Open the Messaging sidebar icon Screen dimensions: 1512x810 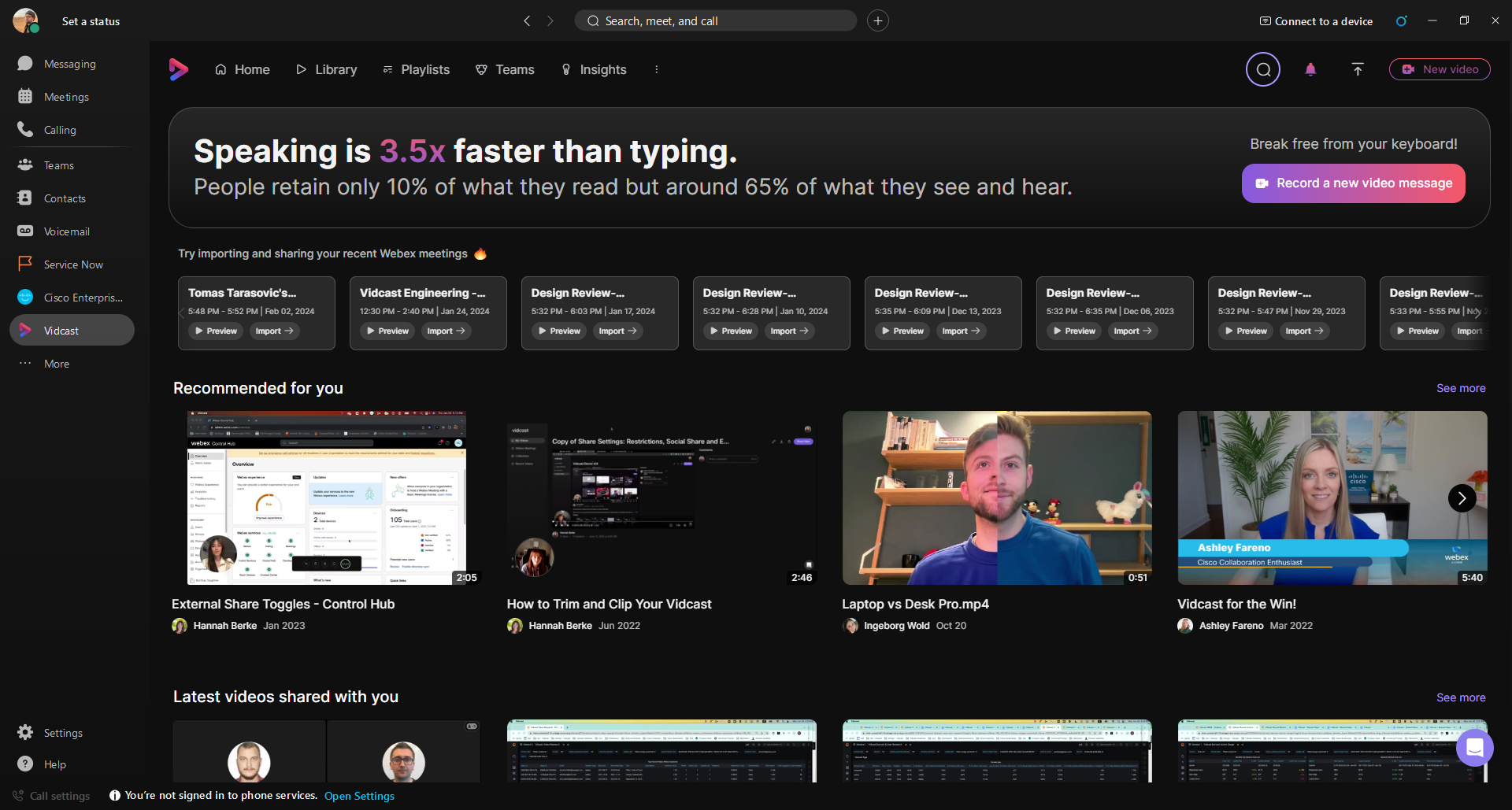pos(25,63)
